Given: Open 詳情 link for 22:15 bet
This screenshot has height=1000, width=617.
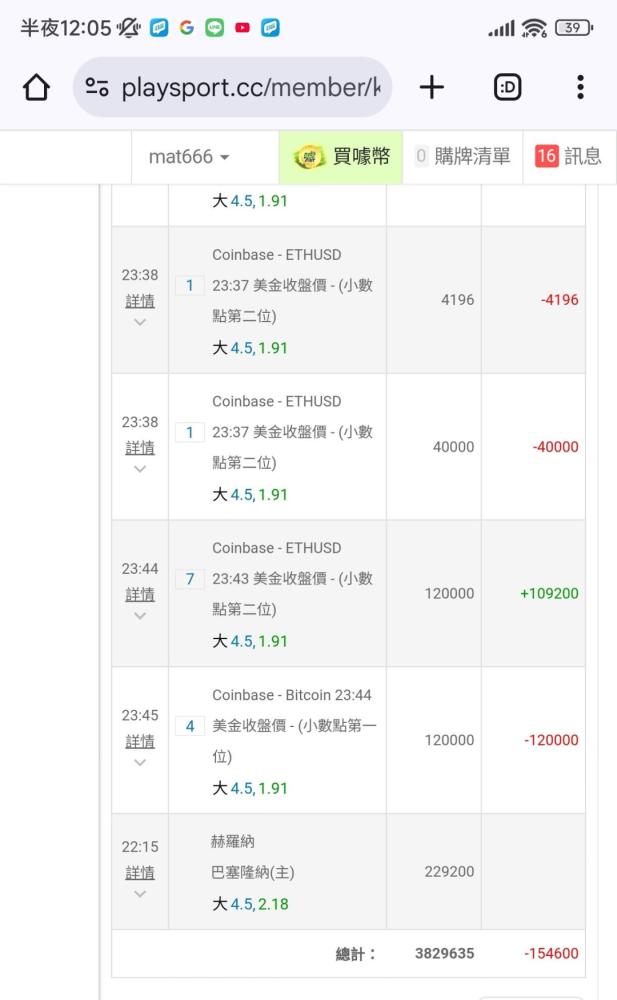Looking at the screenshot, I should click(140, 872).
